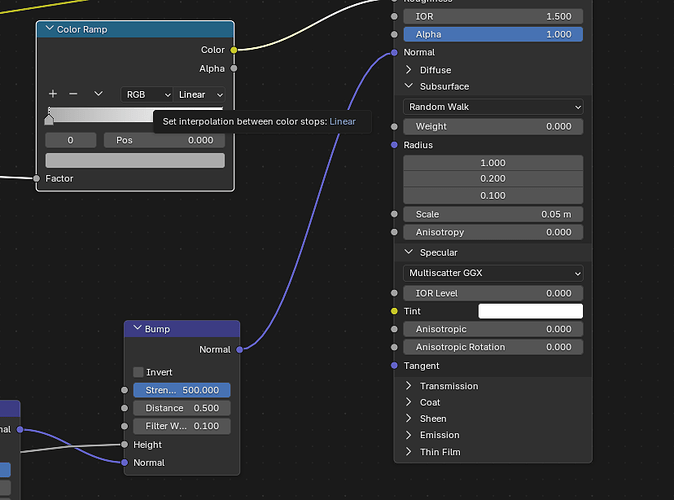Remove color stop with minus icon
Screen dimensions: 674x500
(74, 94)
